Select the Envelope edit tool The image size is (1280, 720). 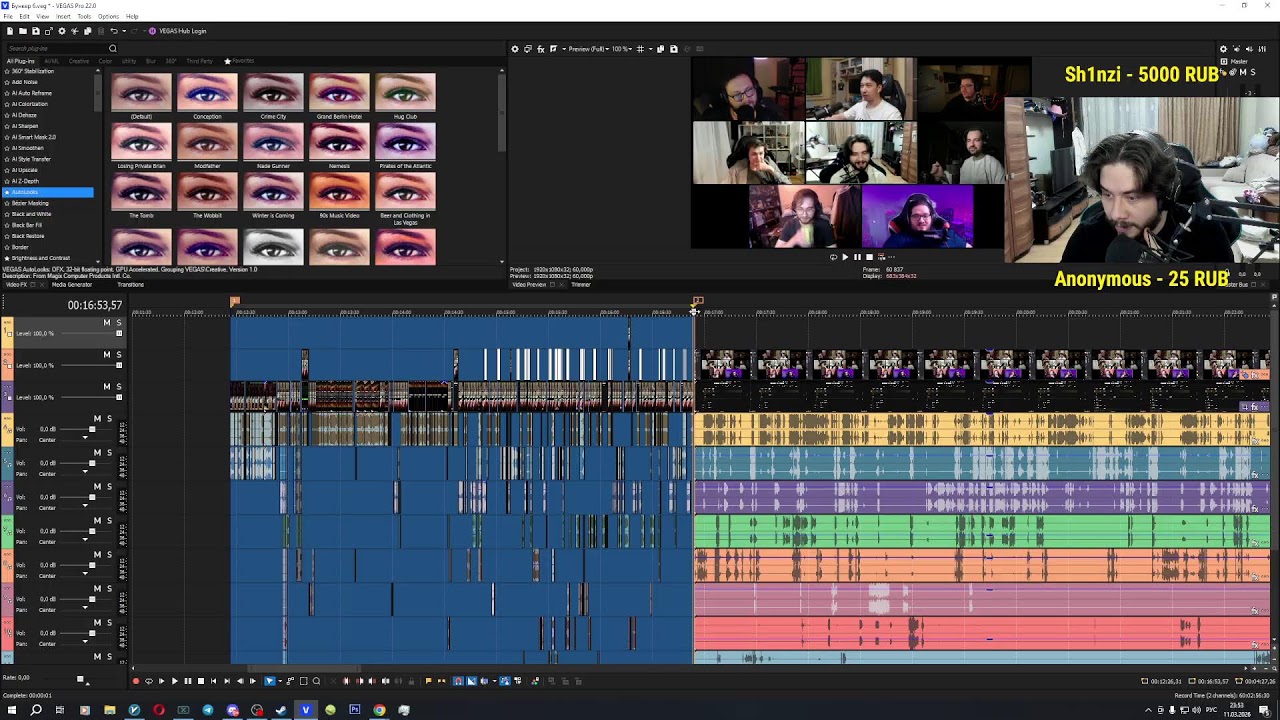click(290, 681)
